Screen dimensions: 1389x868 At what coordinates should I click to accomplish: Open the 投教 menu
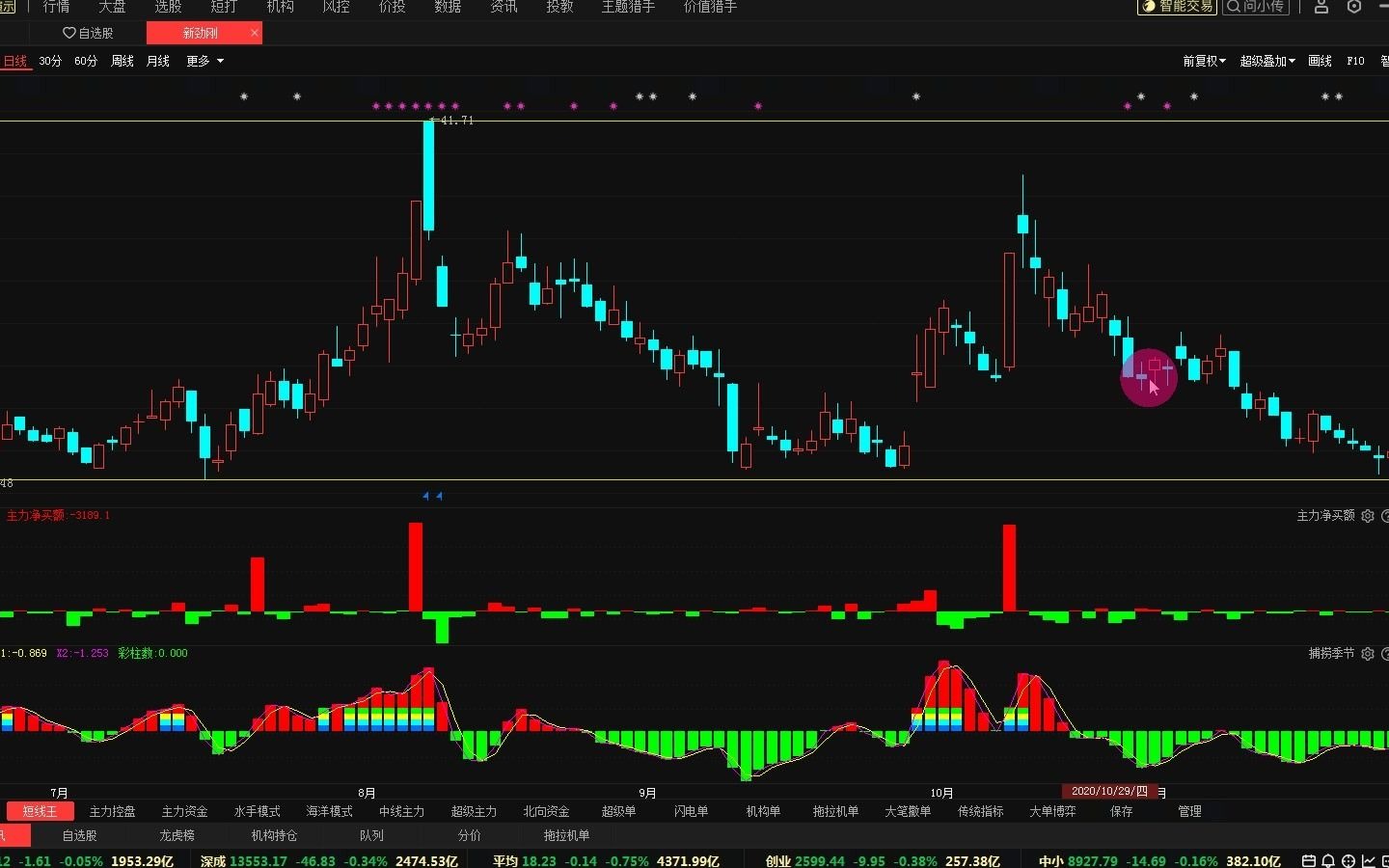pyautogui.click(x=559, y=7)
